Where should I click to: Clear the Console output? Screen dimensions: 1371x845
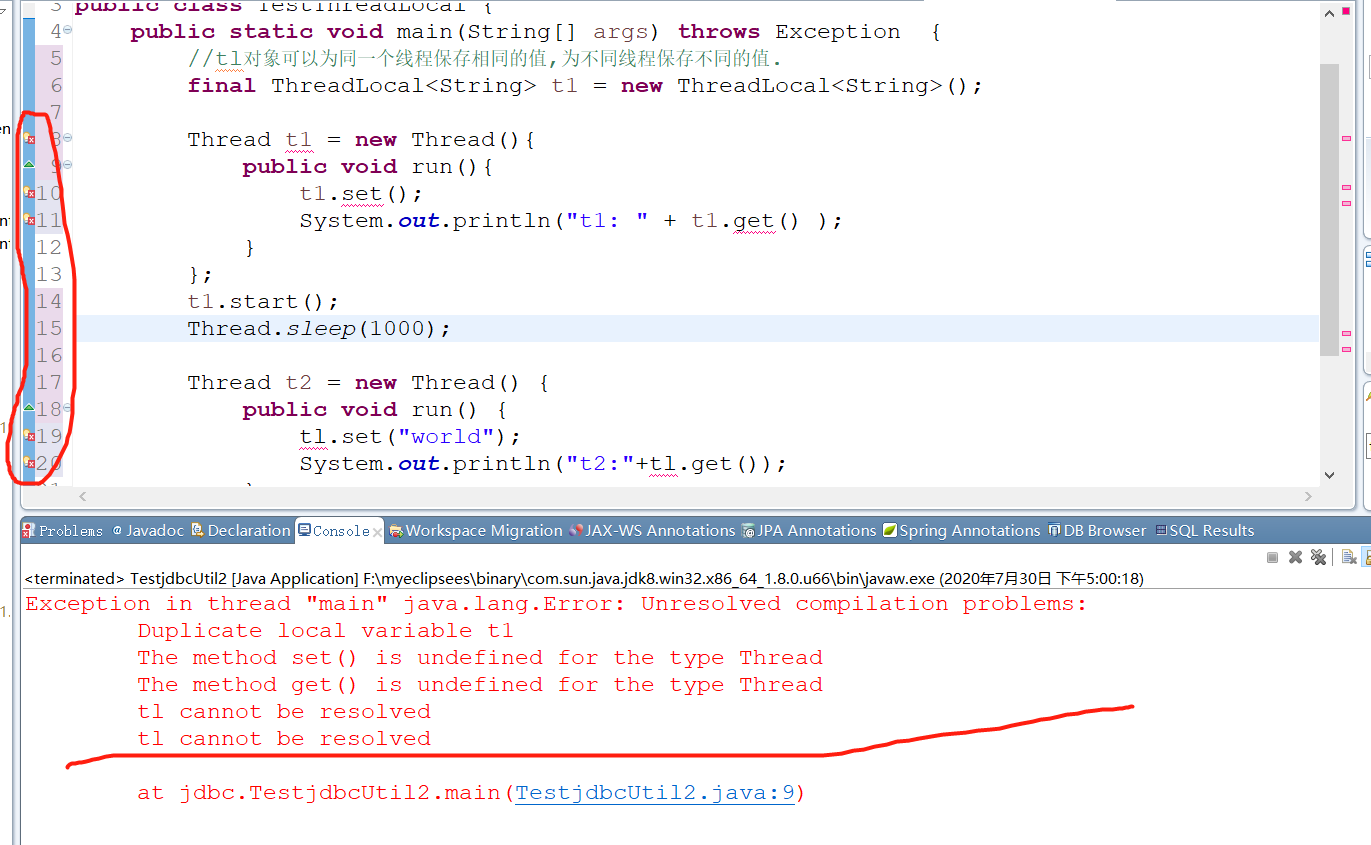(x=1349, y=558)
